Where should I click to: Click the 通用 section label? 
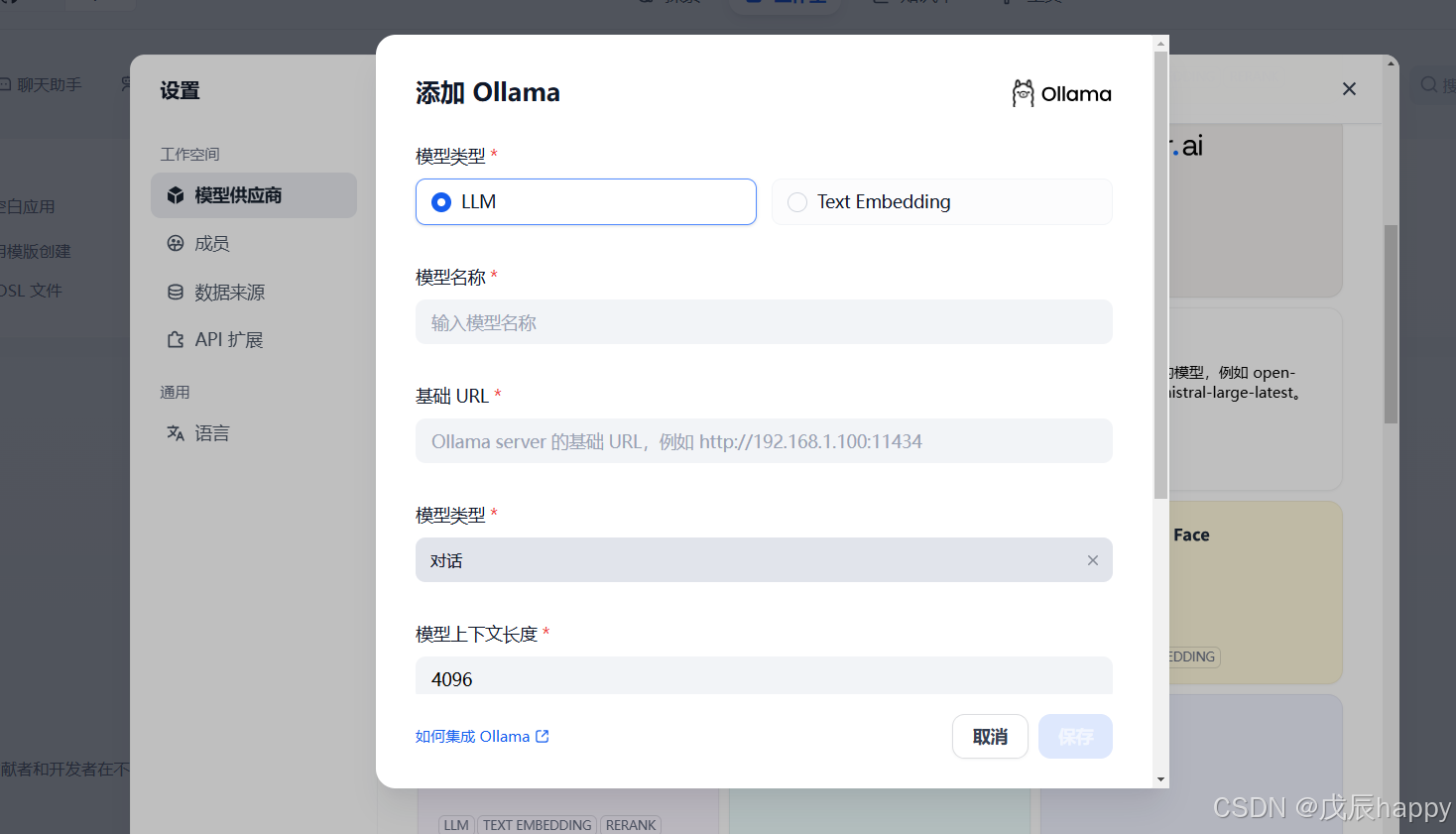click(x=175, y=392)
